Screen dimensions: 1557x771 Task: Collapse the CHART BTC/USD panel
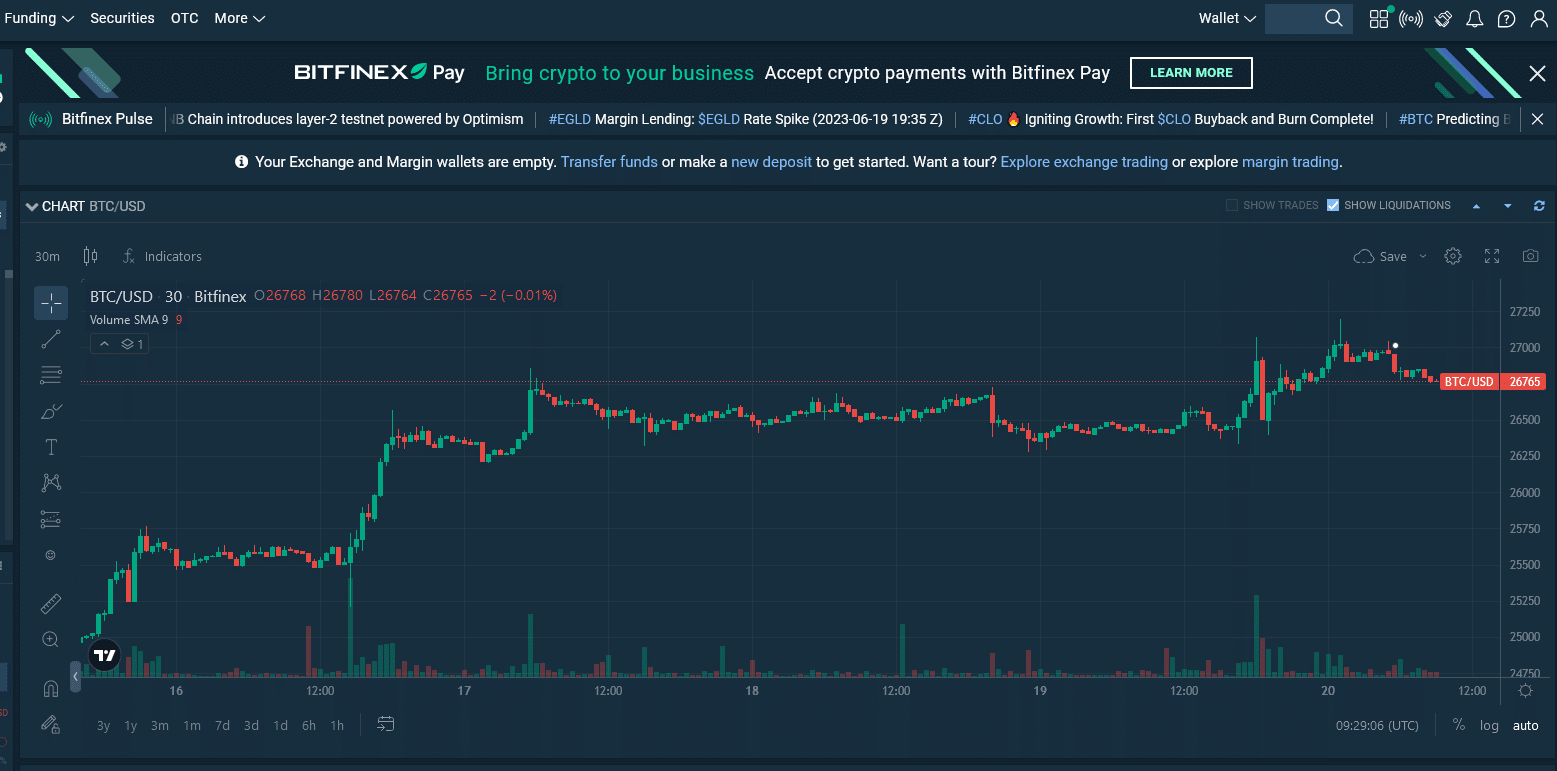(32, 206)
